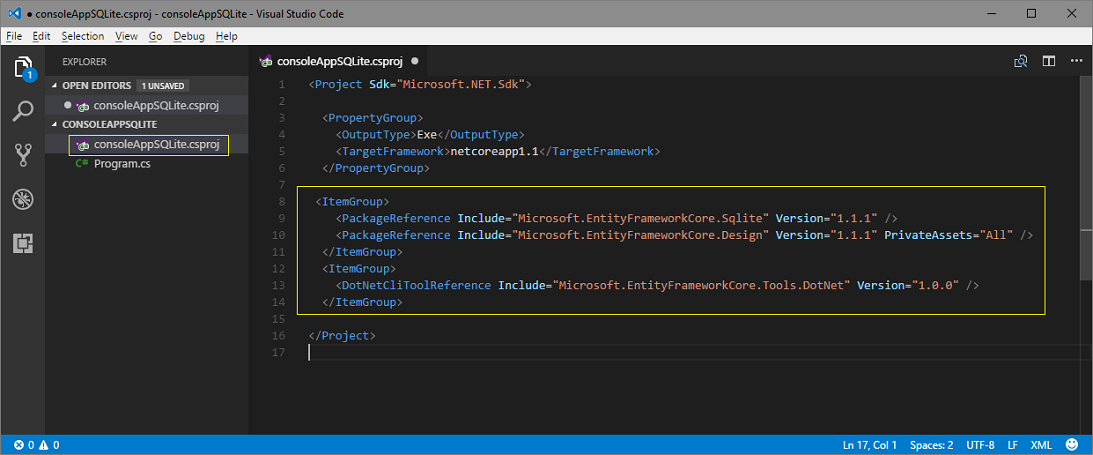The width and height of the screenshot is (1093, 455).
Task: Change file encoding via UTF-8
Action: pyautogui.click(x=980, y=445)
